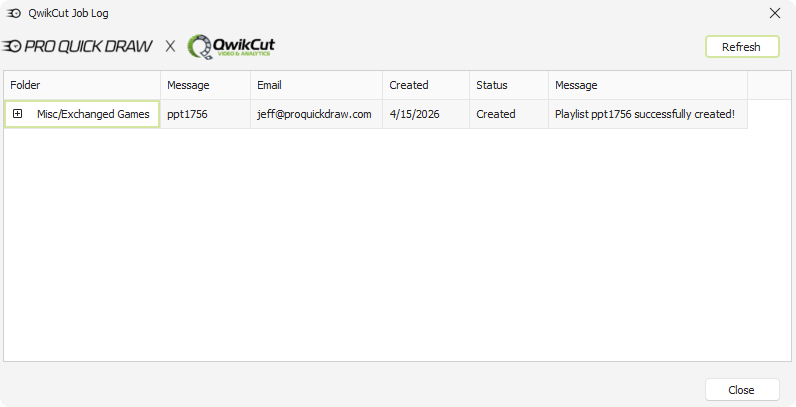Select the Misc/Exchanged Games folder cell
The width and height of the screenshot is (796, 407).
coord(93,114)
